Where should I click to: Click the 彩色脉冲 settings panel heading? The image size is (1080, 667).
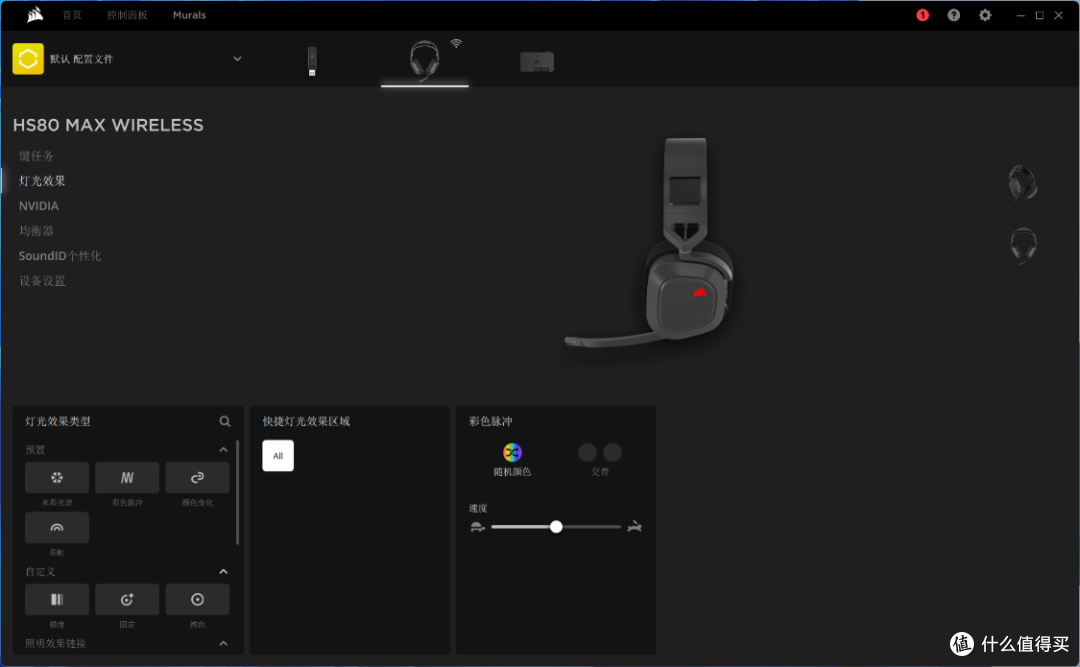[490, 421]
